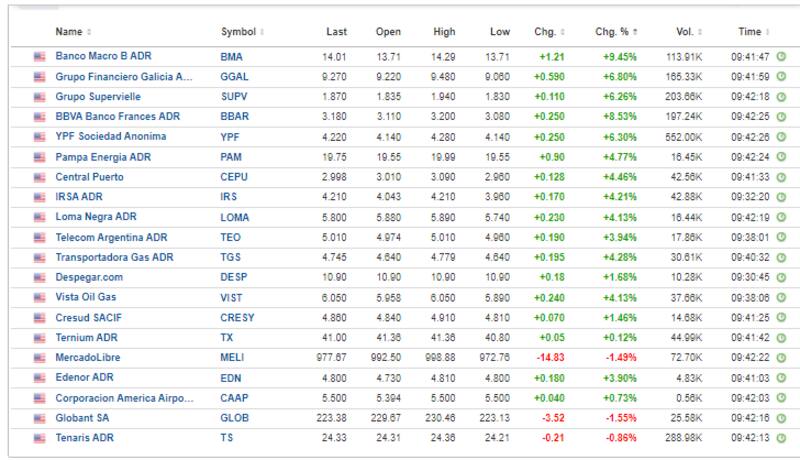Select the Edenor ADR name link
The height and width of the screenshot is (460, 800).
pos(86,377)
